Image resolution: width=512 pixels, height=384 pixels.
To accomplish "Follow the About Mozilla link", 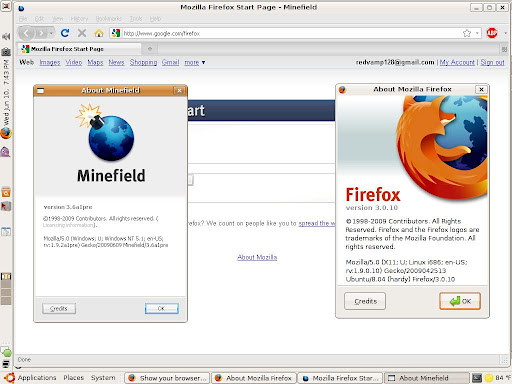I will click(x=257, y=257).
